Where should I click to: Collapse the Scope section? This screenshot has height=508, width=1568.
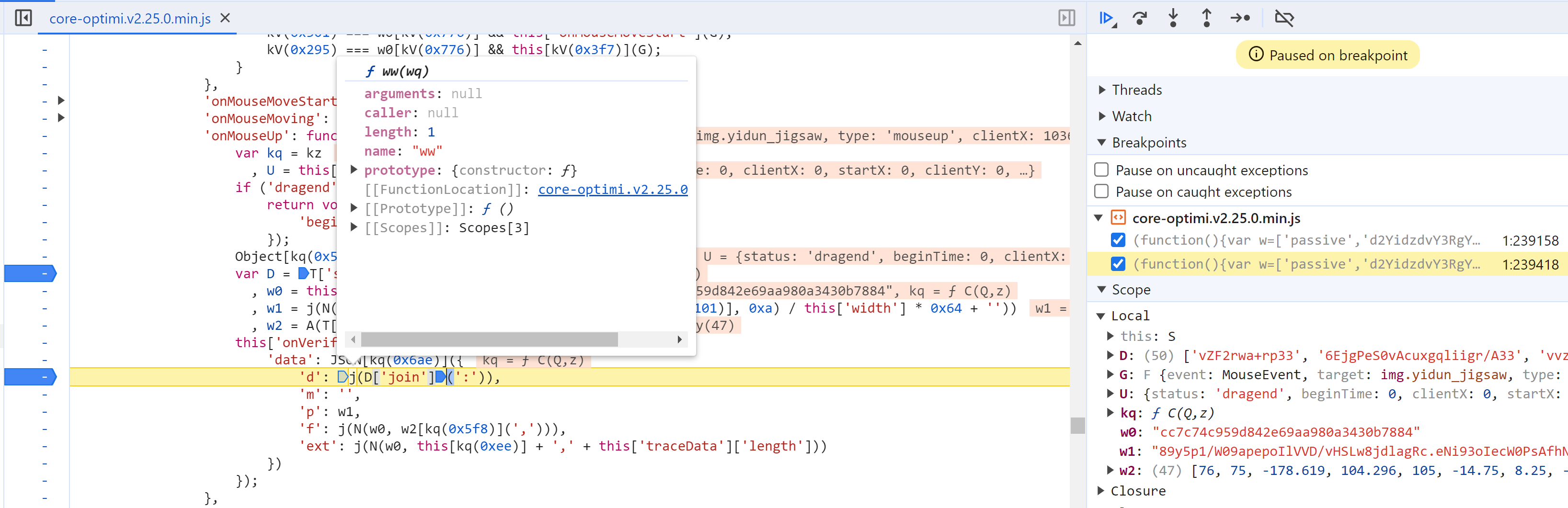(x=1102, y=289)
